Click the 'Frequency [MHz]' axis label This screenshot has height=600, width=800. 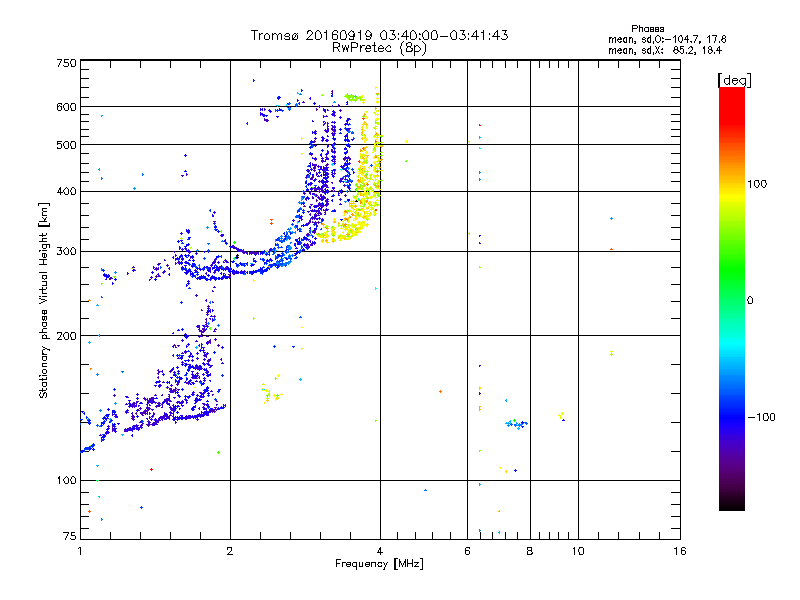coord(379,564)
